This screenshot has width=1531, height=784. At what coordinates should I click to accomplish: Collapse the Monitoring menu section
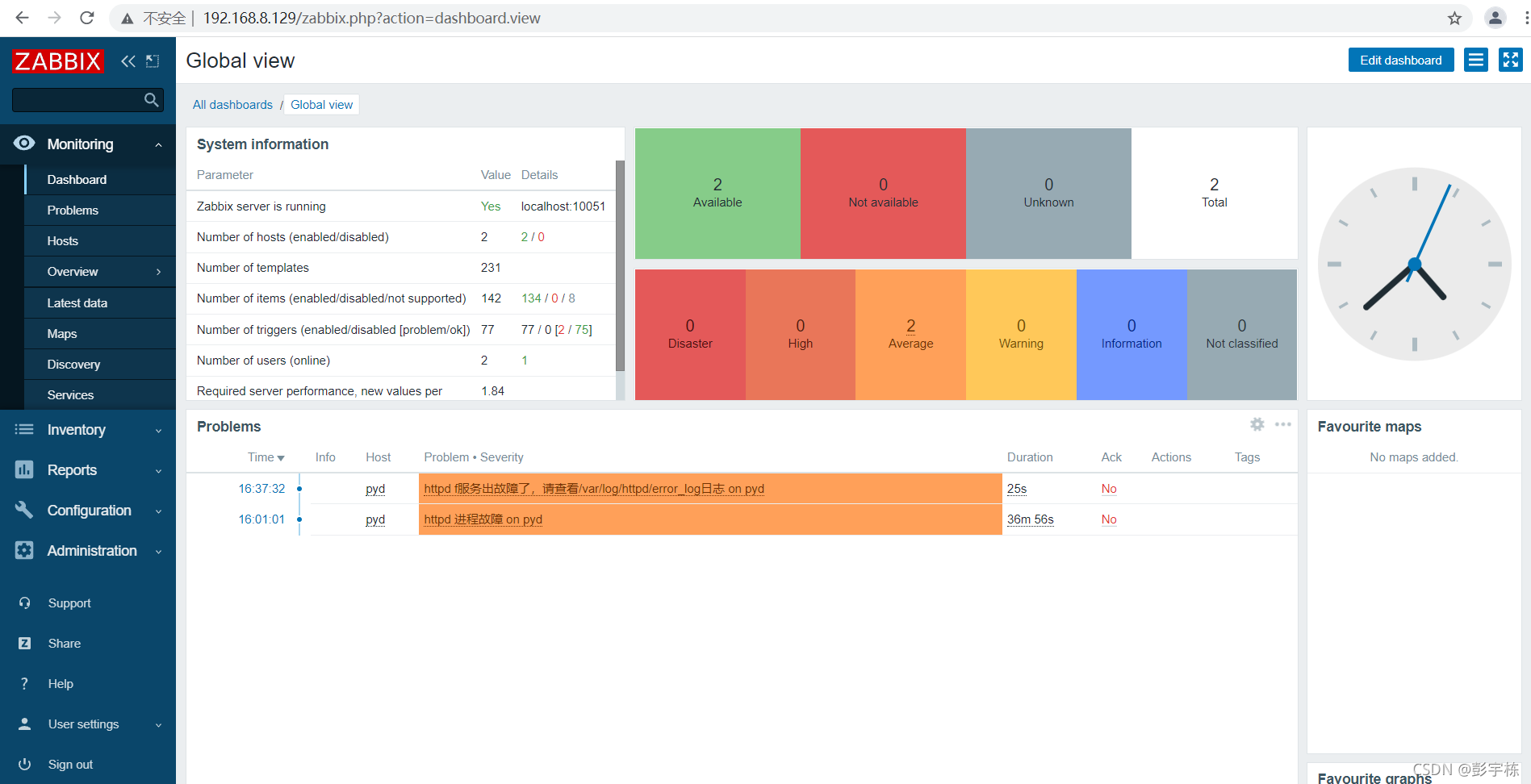pyautogui.click(x=158, y=145)
